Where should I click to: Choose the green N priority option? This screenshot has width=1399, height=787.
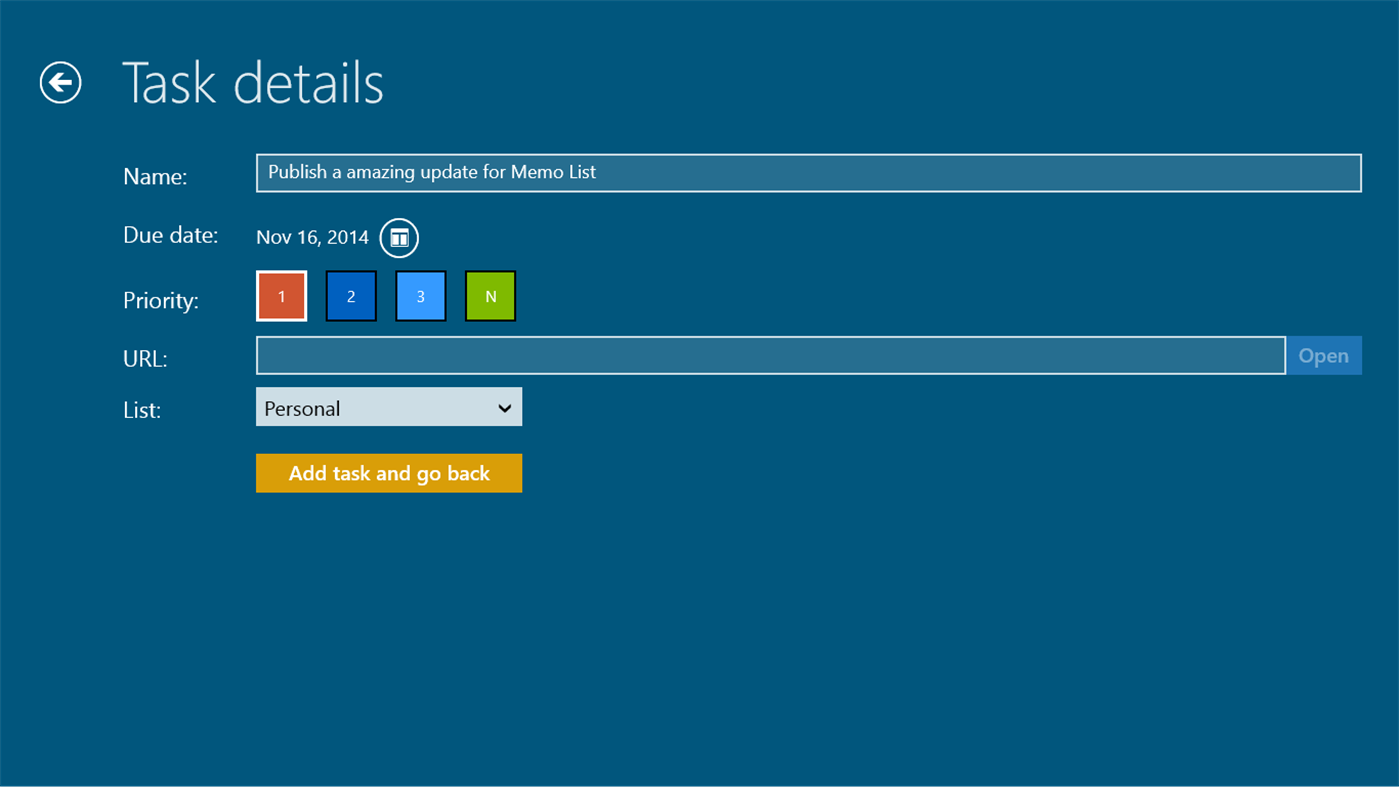(490, 295)
